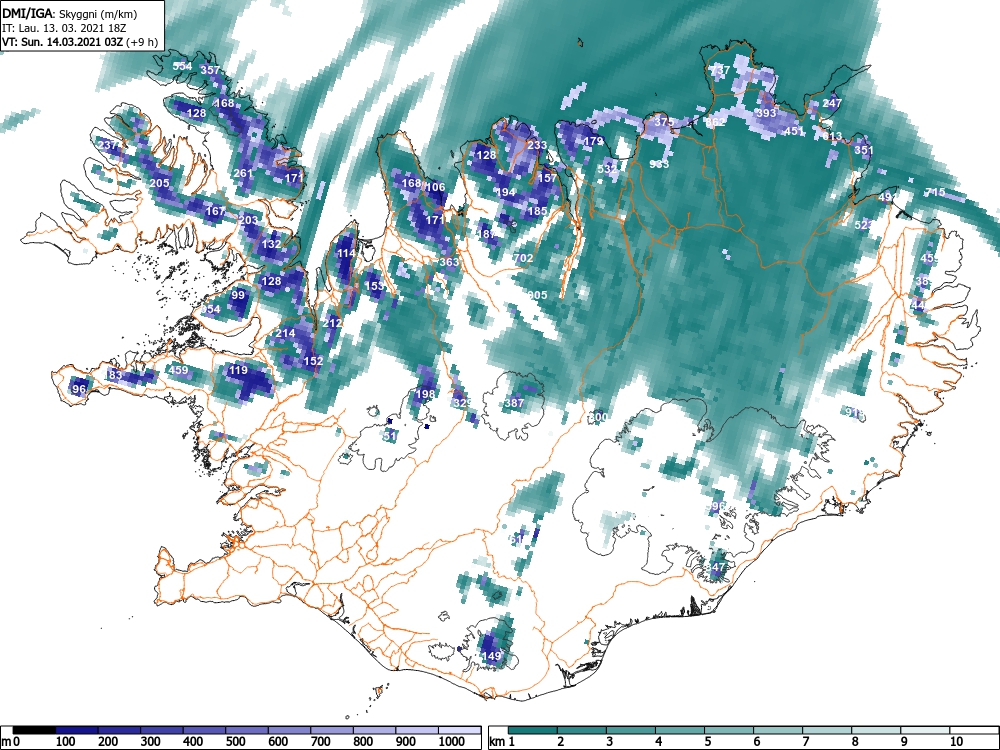Click visibility value 185 on the map
The image size is (1000, 750).
[538, 210]
